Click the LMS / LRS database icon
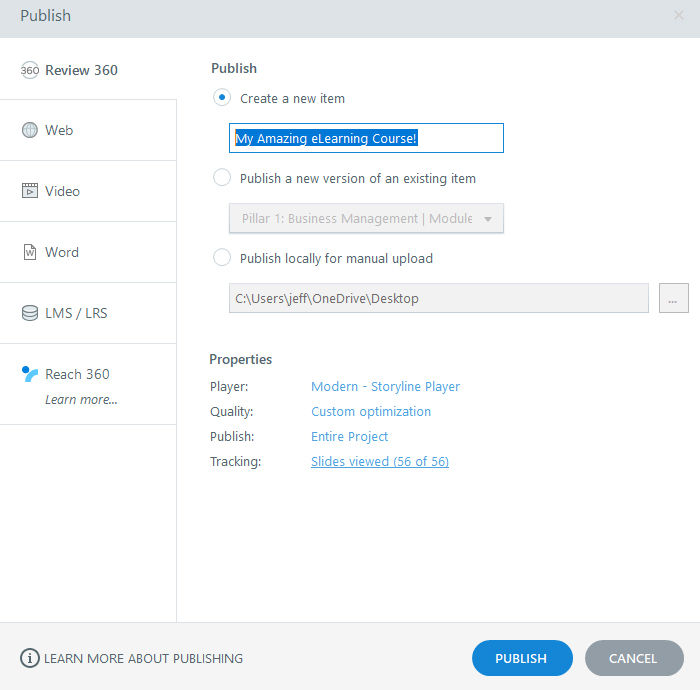The width and height of the screenshot is (700, 690). [30, 313]
